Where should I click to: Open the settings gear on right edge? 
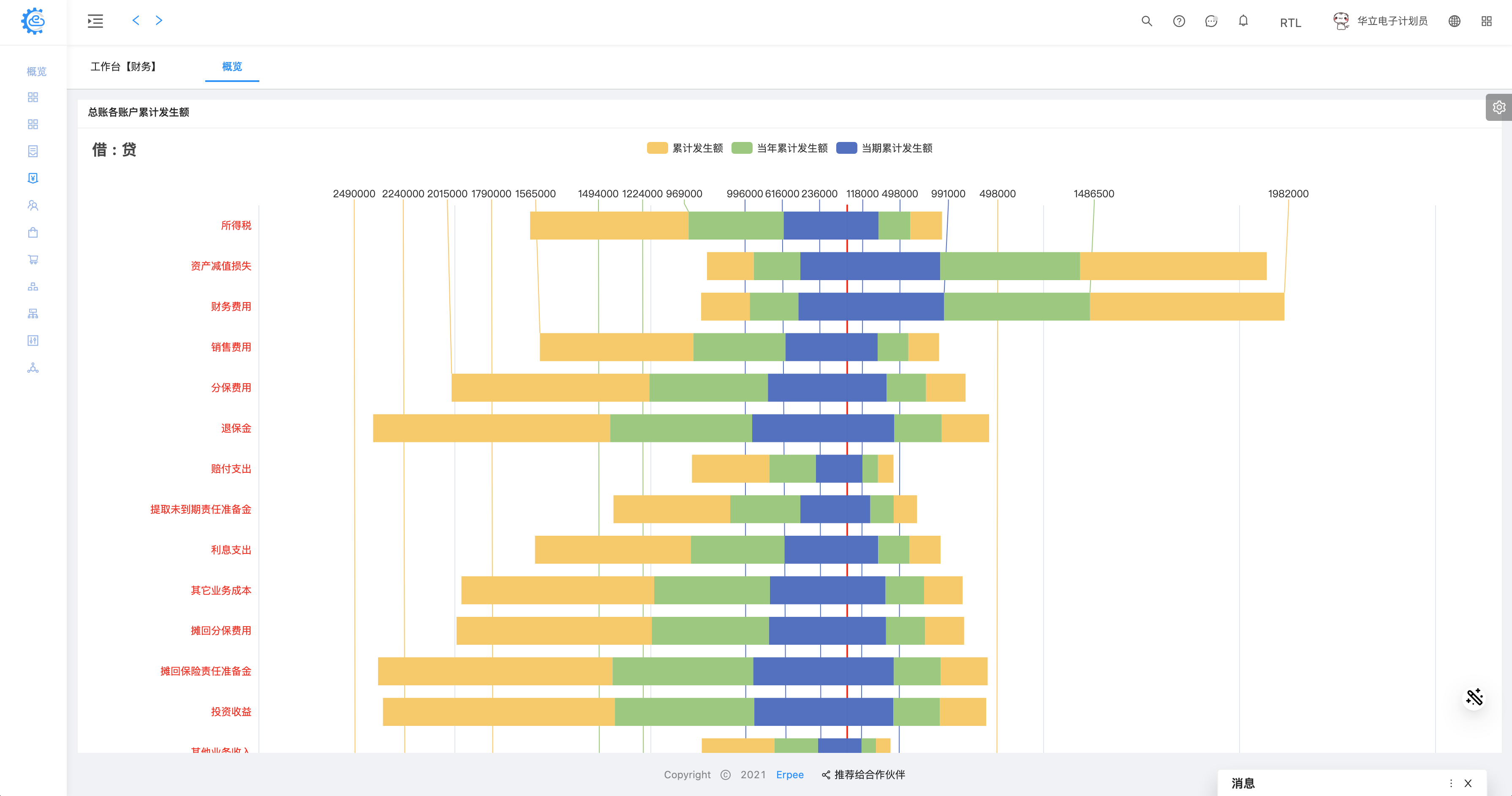click(x=1498, y=107)
